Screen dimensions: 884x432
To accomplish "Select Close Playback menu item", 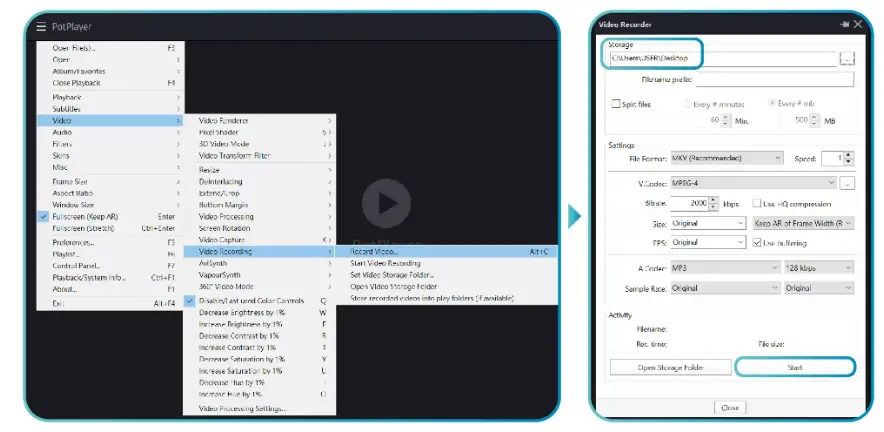I will coord(110,83).
